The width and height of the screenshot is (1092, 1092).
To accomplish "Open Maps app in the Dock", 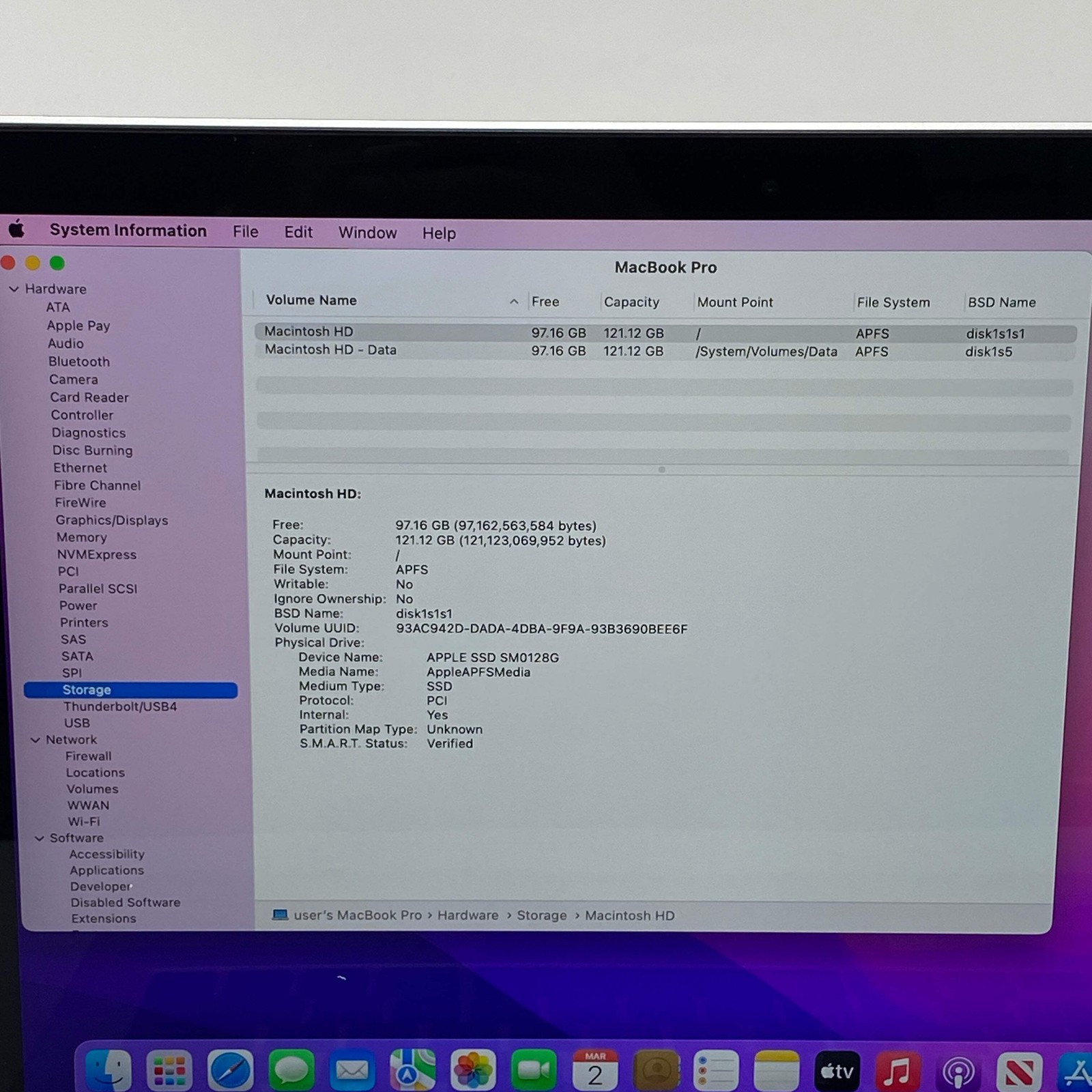I will [x=413, y=1070].
